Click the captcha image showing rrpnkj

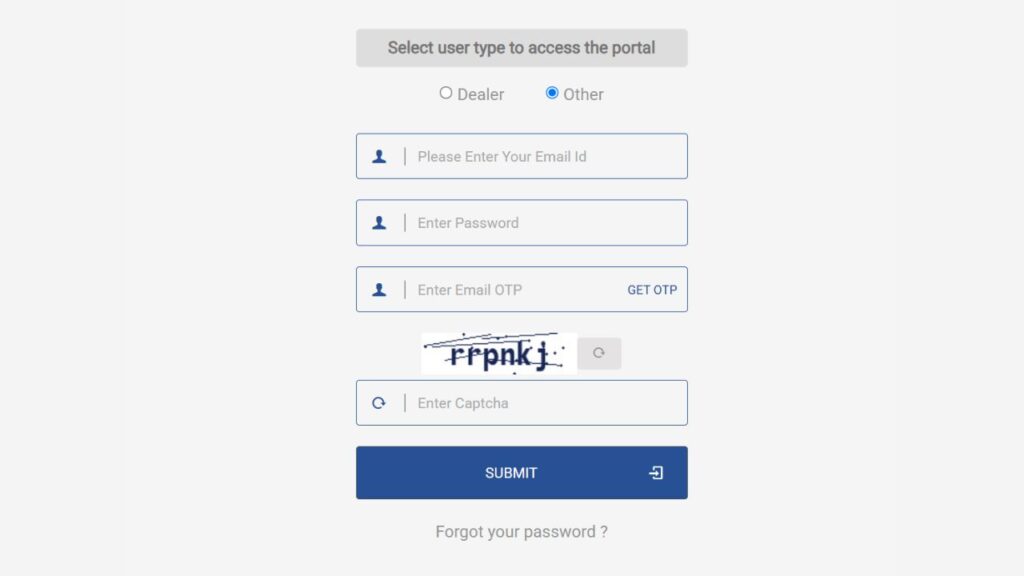(x=499, y=353)
